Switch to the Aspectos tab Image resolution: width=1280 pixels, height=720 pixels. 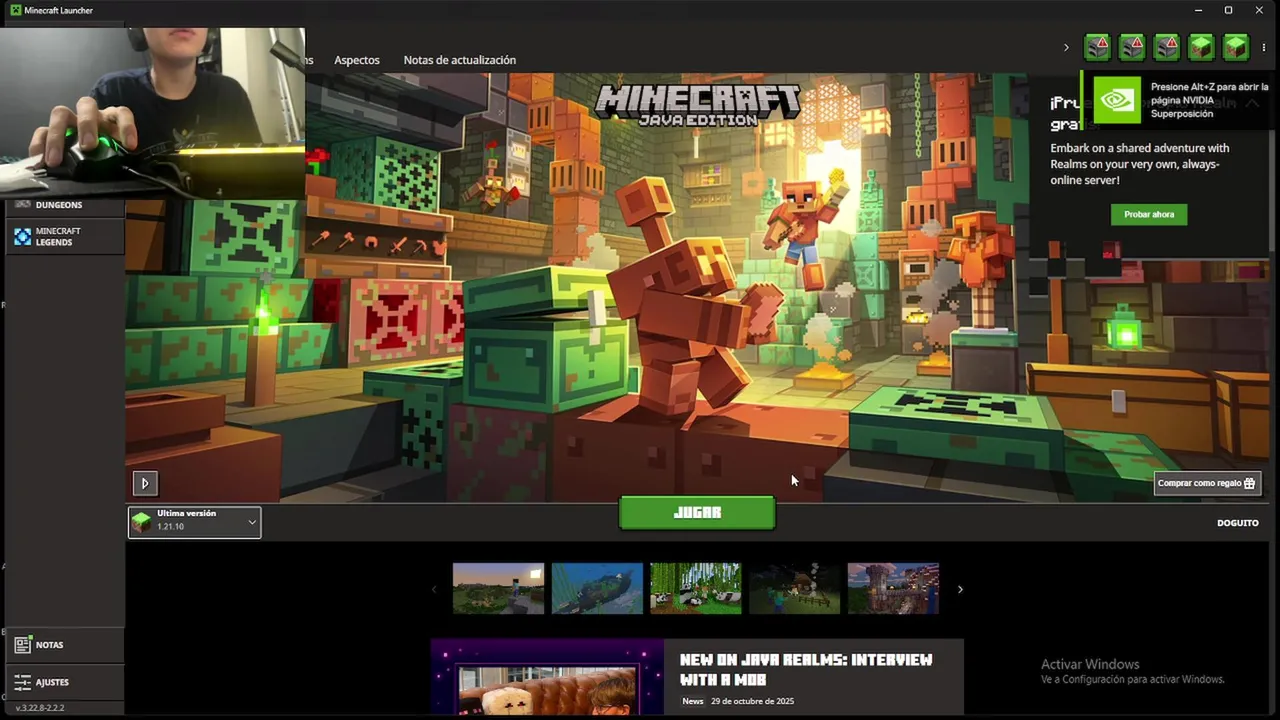coord(357,60)
